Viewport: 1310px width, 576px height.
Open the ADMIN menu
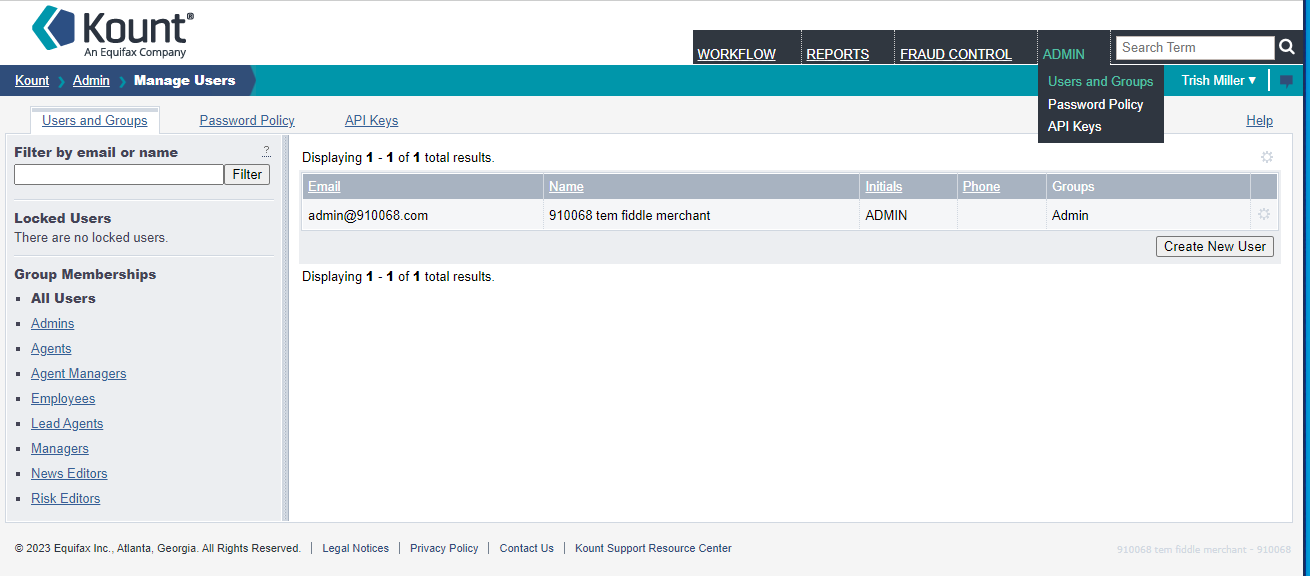[x=1064, y=54]
